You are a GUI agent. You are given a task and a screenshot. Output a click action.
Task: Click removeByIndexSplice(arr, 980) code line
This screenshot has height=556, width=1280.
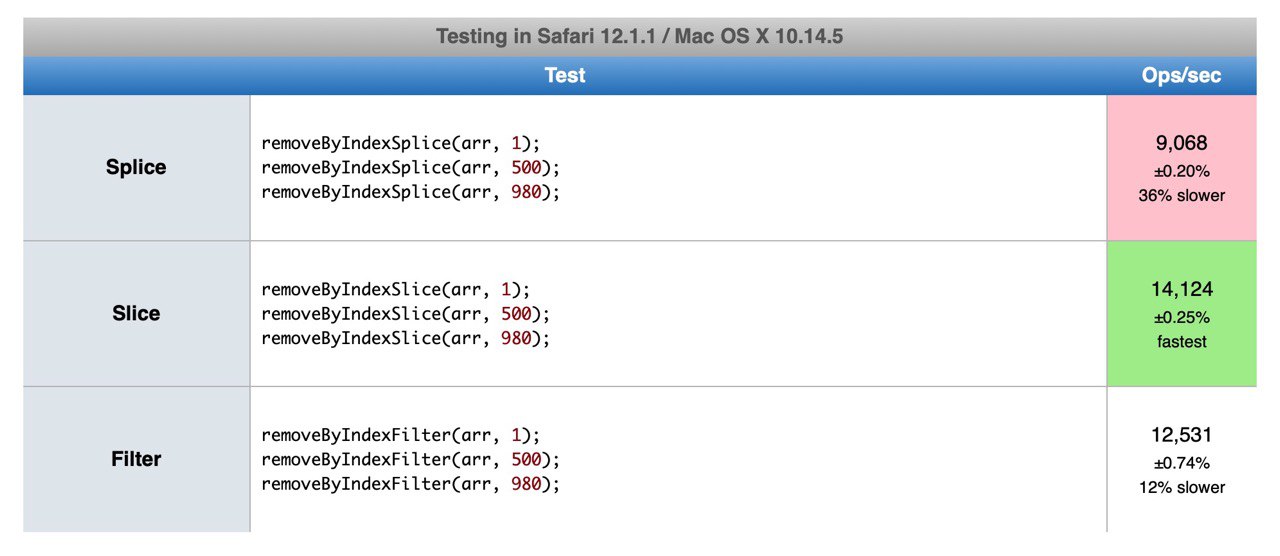(411, 192)
